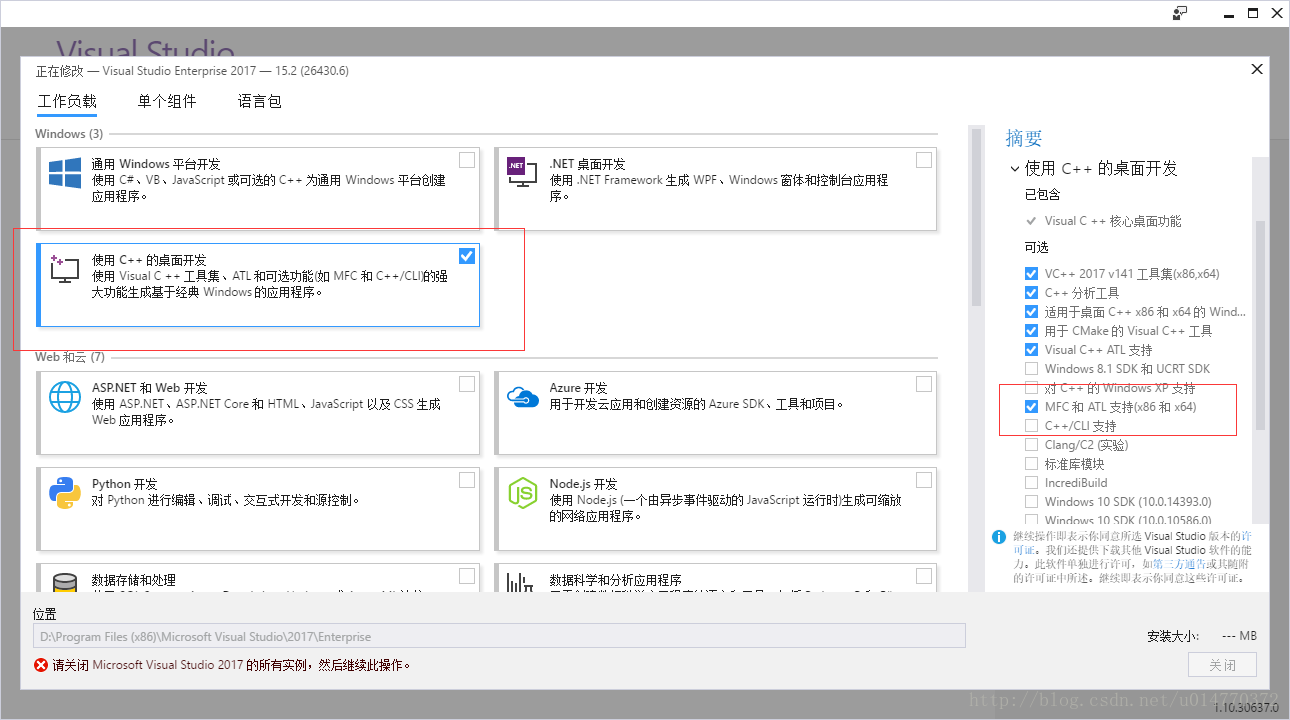The image size is (1290, 720).
Task: Click the Node.js hexagon icon
Action: (x=523, y=493)
